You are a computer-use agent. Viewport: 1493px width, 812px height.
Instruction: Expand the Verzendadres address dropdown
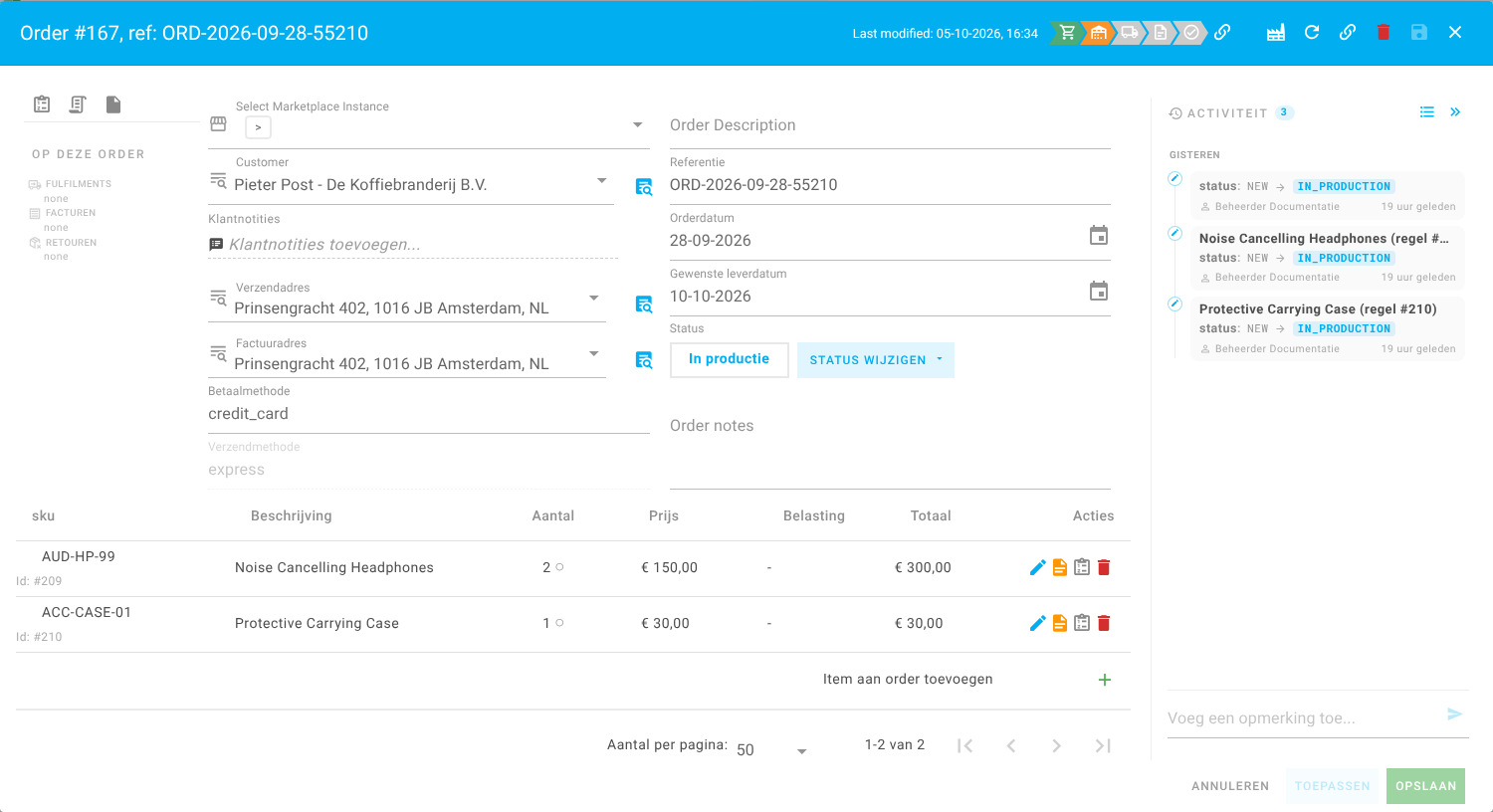coord(594,299)
